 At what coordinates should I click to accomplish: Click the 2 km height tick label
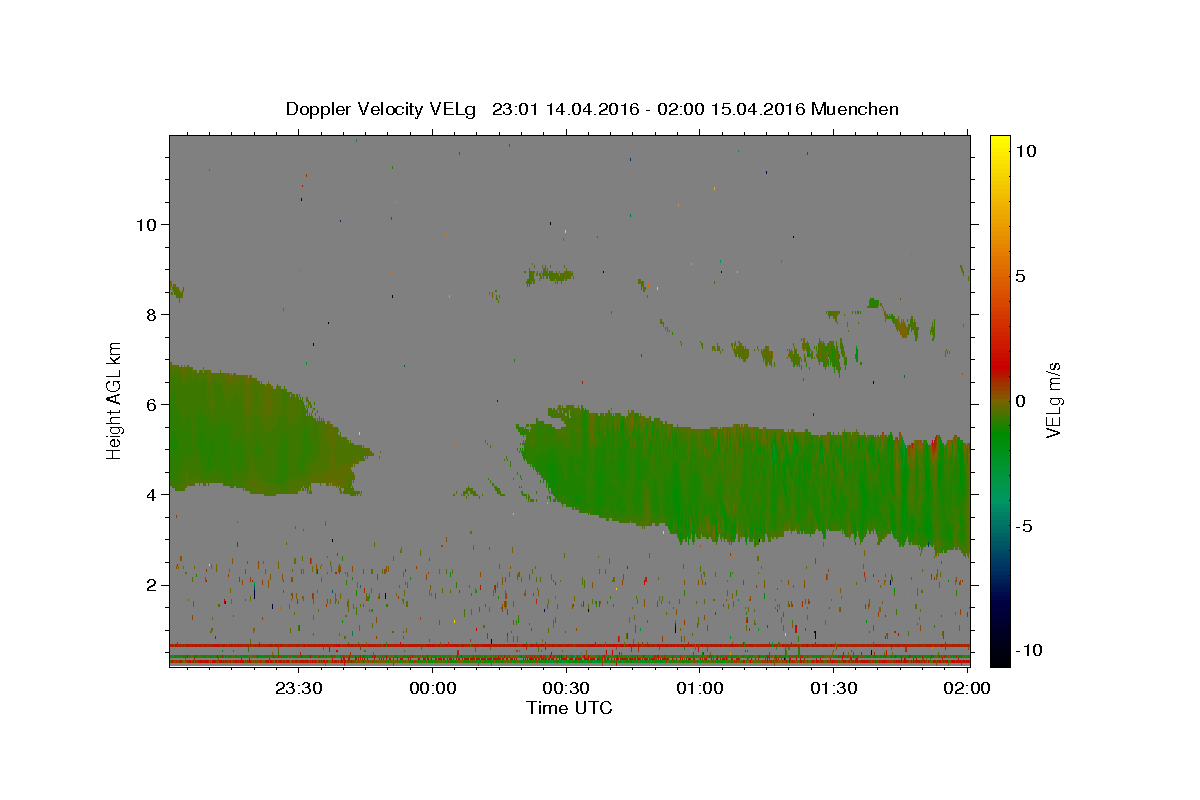150,584
